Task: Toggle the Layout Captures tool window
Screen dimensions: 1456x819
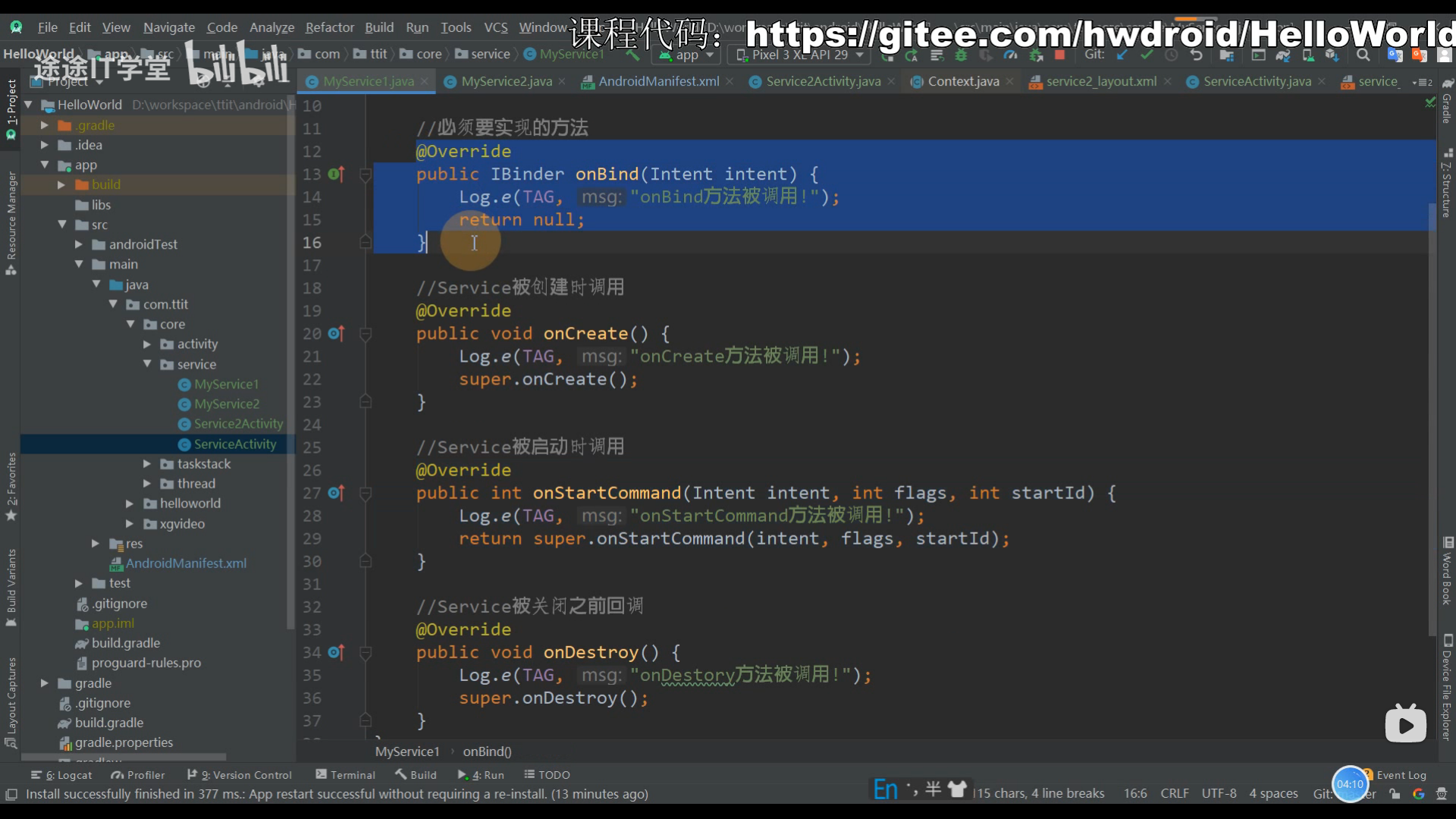Action: pyautogui.click(x=11, y=702)
